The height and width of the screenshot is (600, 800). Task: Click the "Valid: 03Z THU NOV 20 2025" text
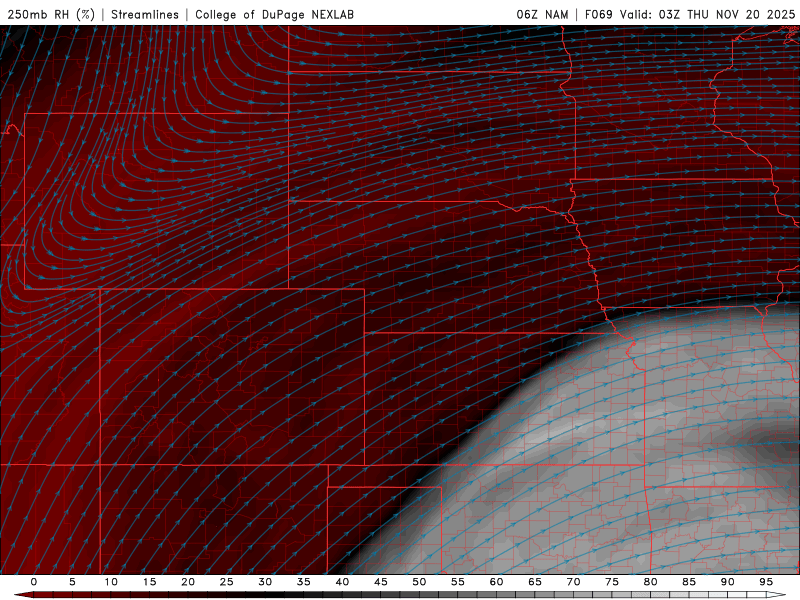click(x=707, y=14)
